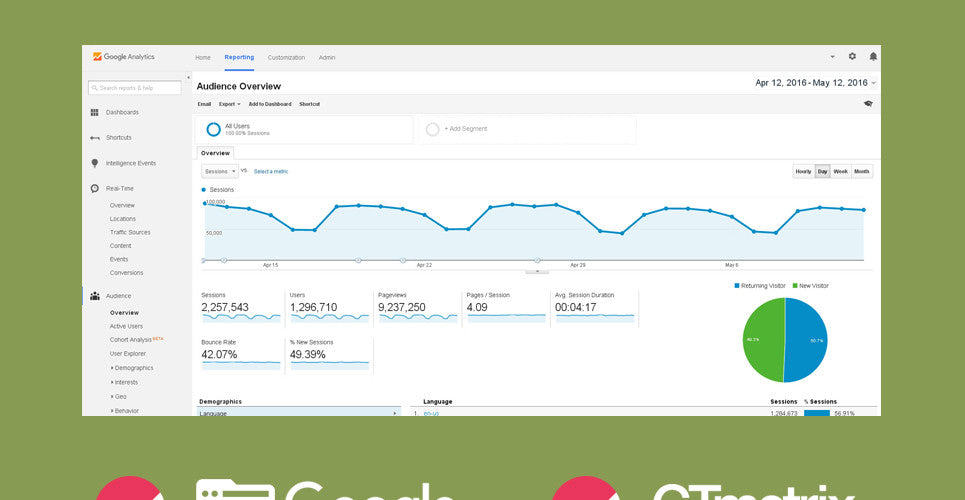Click the Shortcut button
The image size is (965, 500).
click(x=310, y=104)
